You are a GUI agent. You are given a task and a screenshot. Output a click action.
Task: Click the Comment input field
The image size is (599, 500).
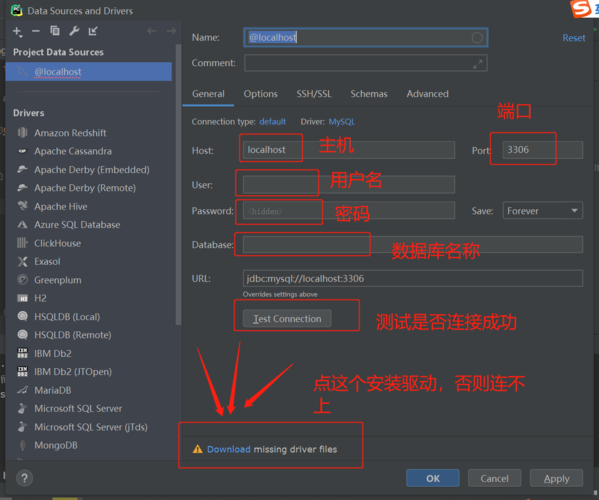pos(366,63)
